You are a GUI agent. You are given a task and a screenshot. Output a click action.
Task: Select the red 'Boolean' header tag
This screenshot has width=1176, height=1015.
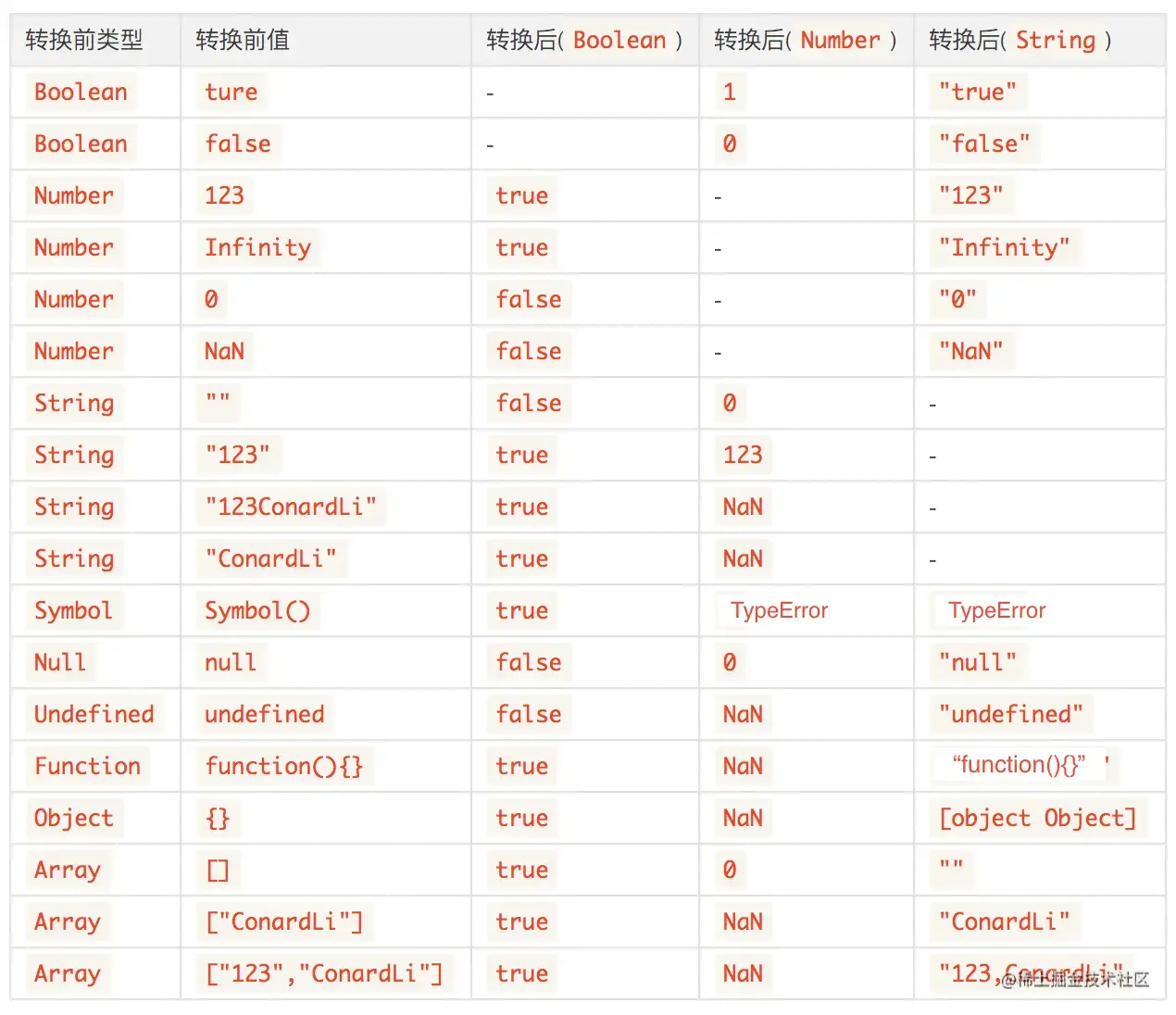coord(619,40)
